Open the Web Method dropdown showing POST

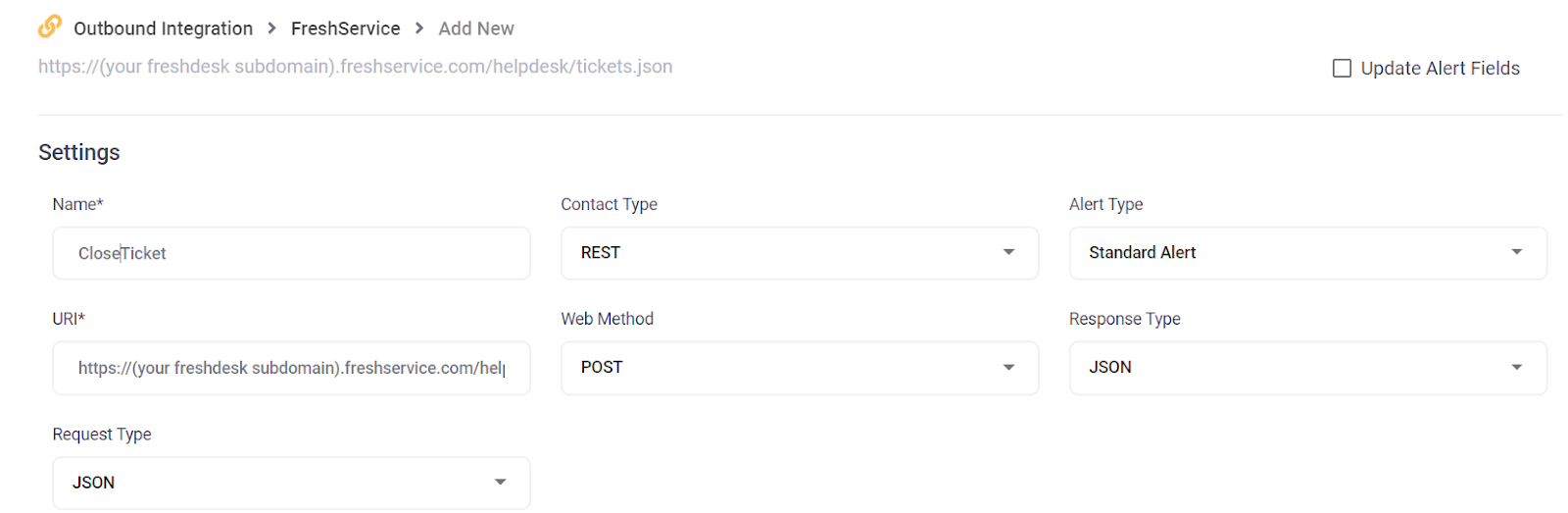coord(784,368)
